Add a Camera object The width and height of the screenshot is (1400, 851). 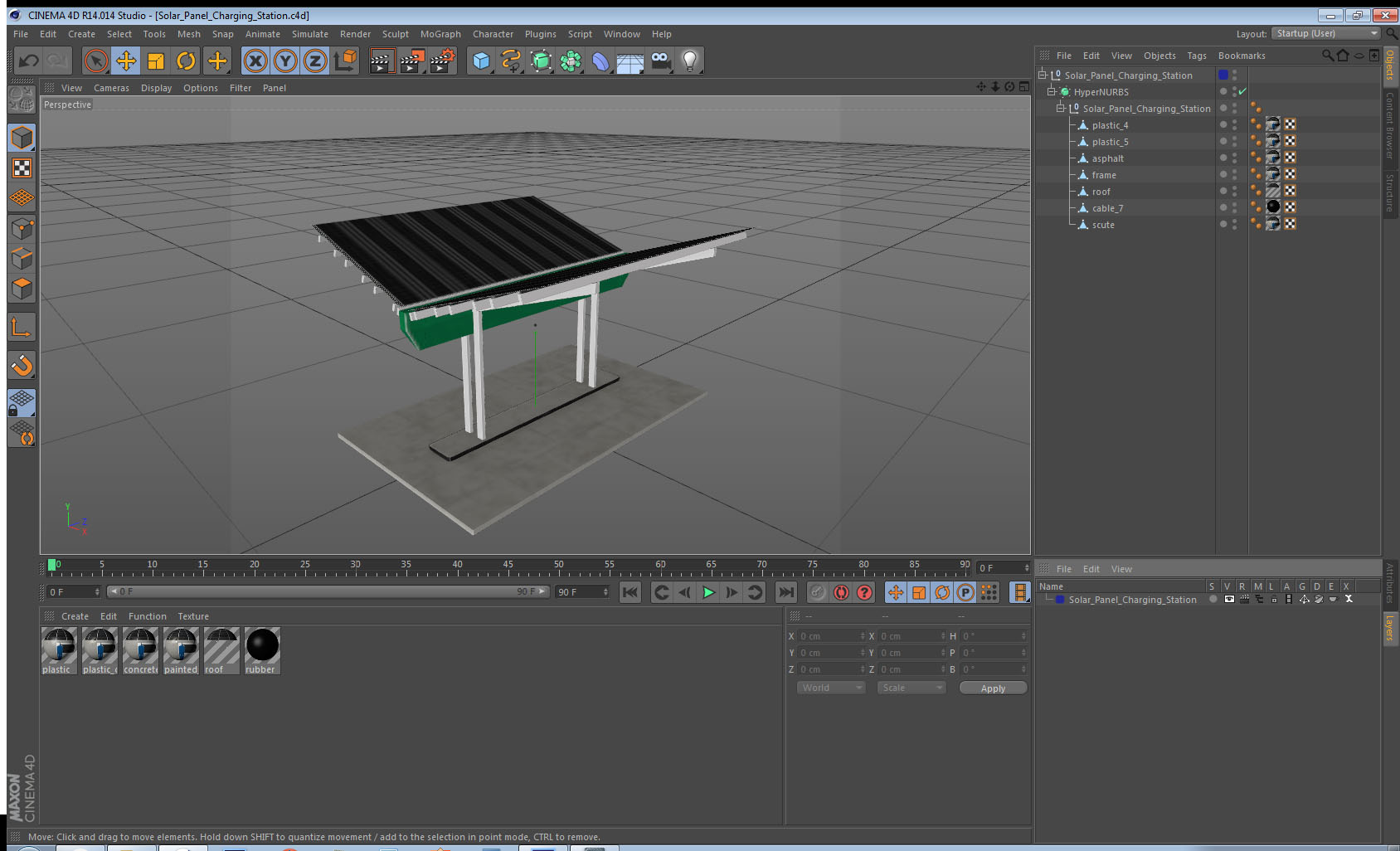coord(660,61)
